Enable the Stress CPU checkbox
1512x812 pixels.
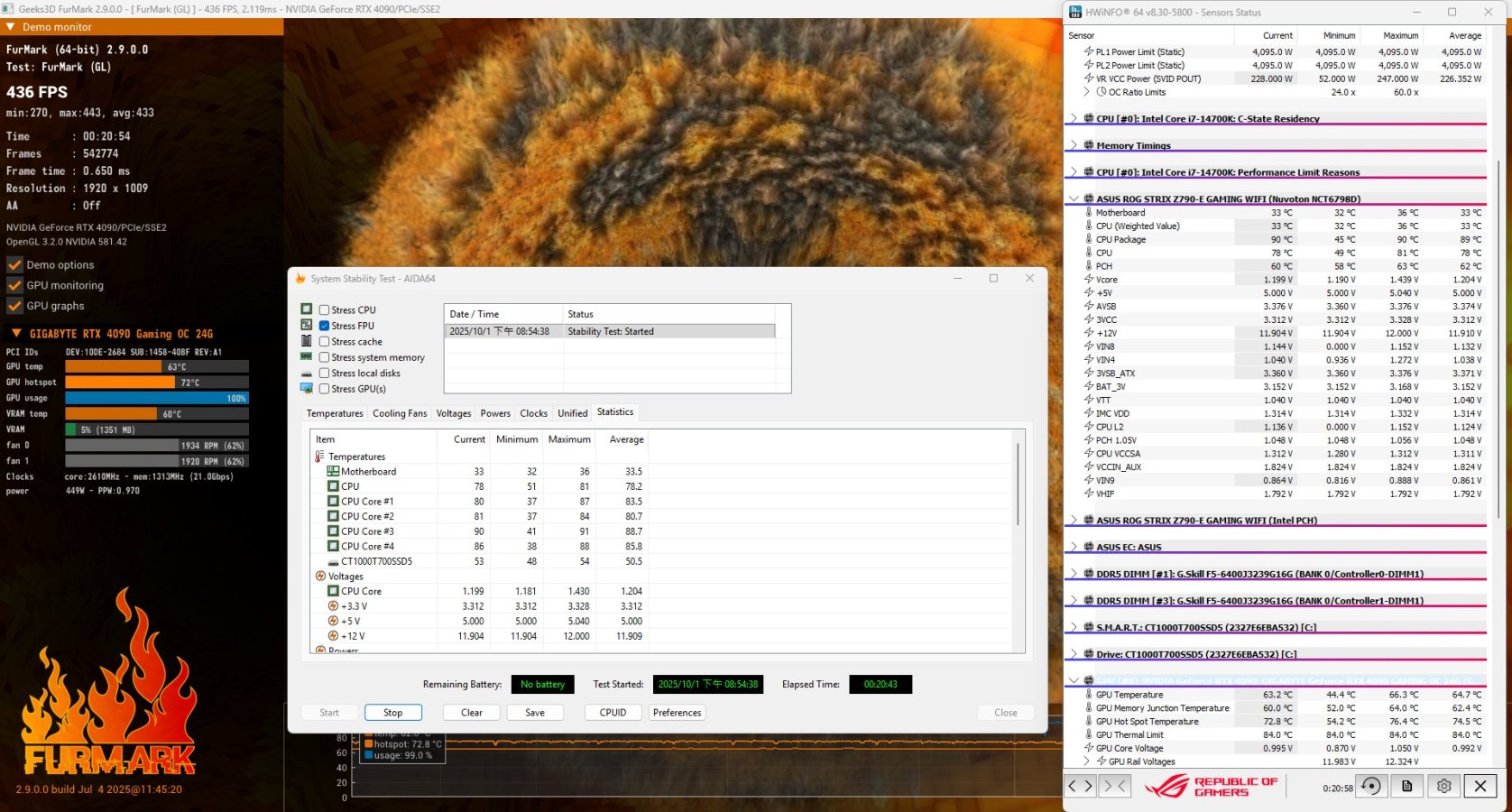pyautogui.click(x=324, y=310)
